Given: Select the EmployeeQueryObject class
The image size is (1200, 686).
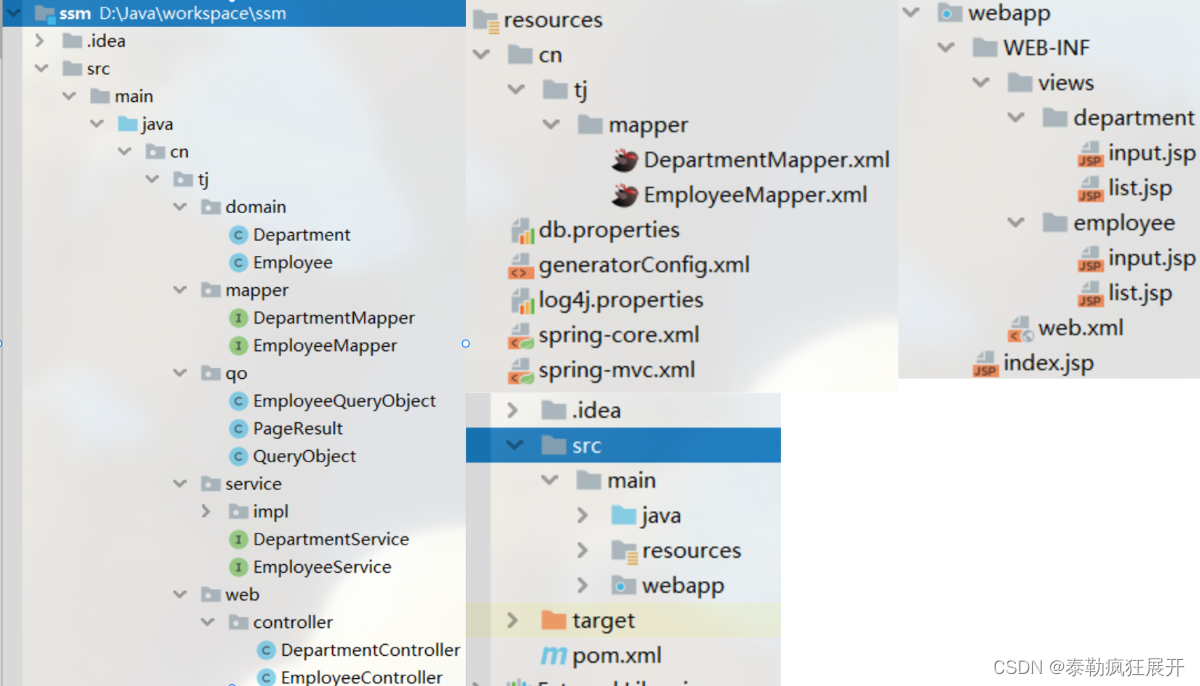Looking at the screenshot, I should pyautogui.click(x=344, y=401).
